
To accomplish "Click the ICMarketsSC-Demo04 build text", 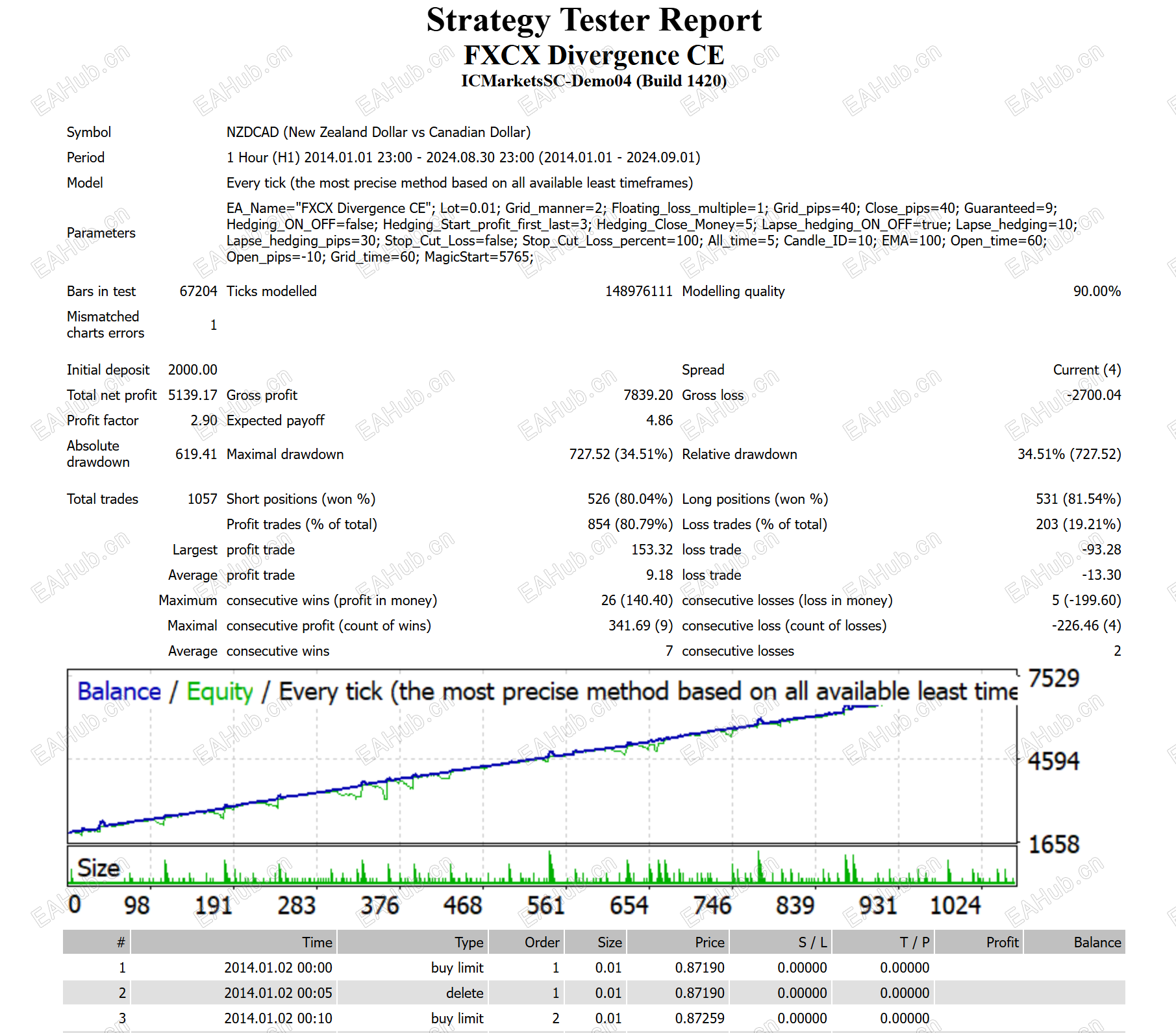I will point(594,81).
